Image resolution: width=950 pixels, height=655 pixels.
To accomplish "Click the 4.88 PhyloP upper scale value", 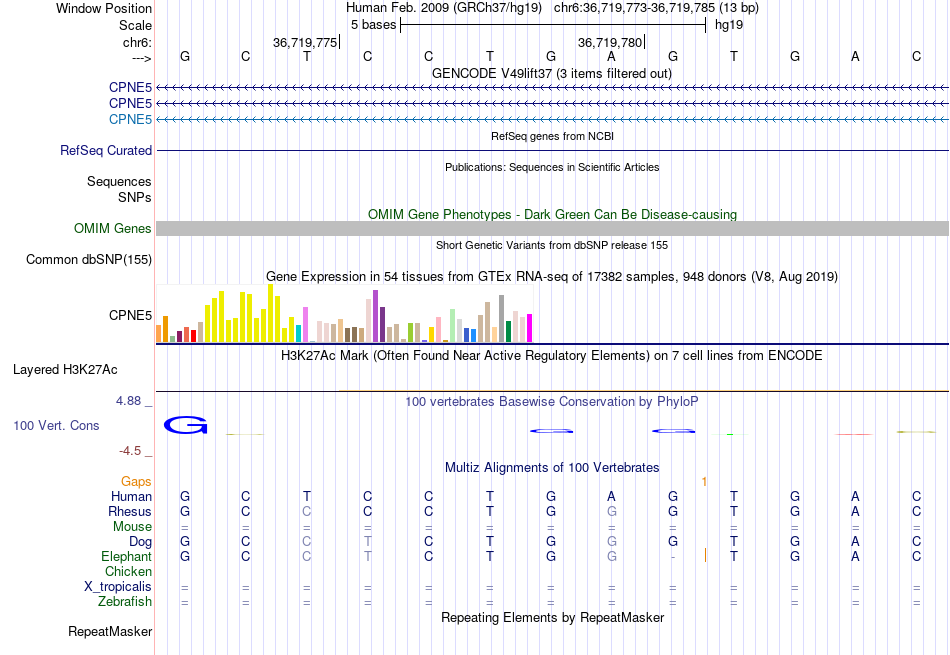I will (128, 401).
